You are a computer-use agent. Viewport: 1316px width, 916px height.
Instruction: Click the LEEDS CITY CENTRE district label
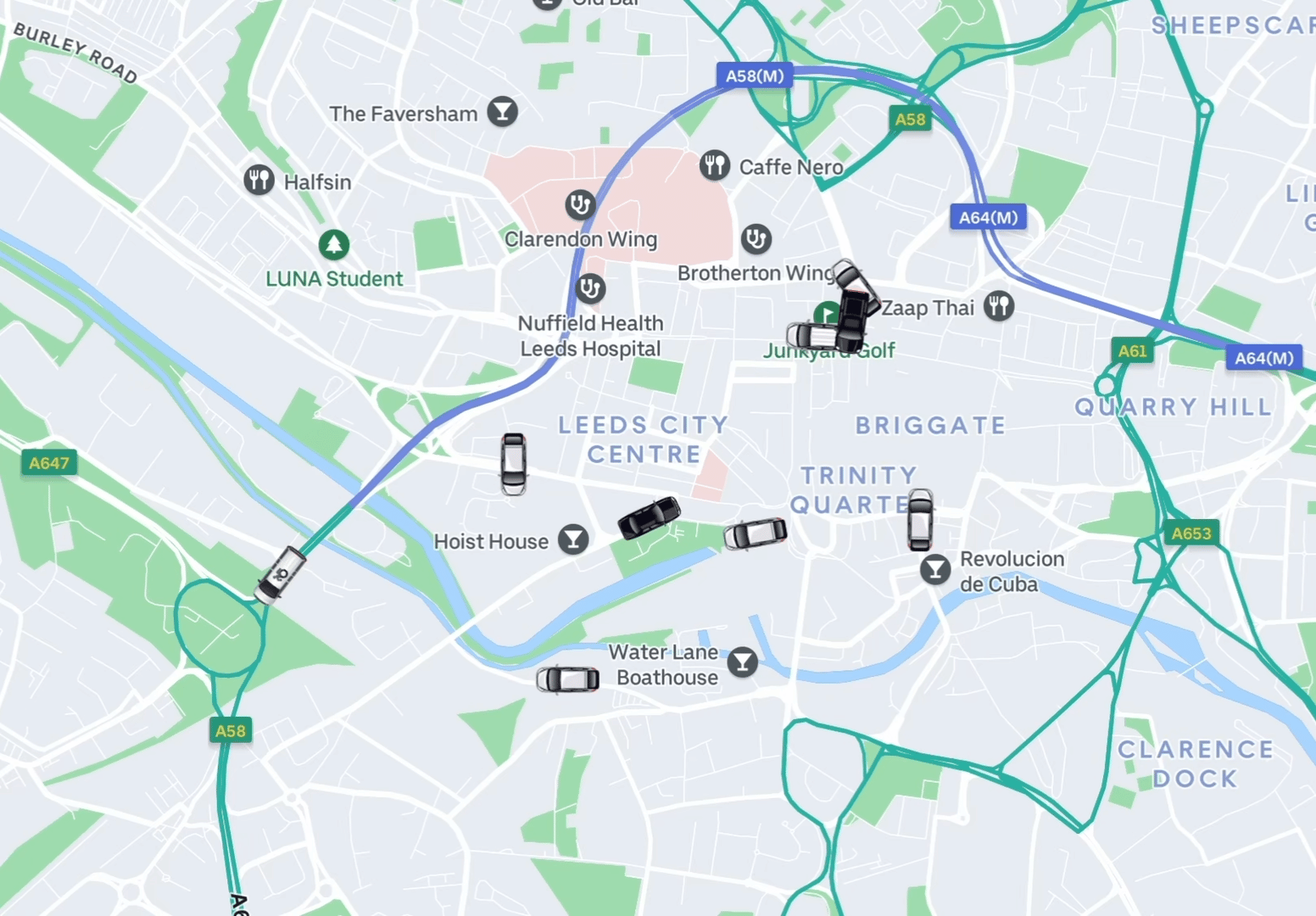click(x=644, y=439)
